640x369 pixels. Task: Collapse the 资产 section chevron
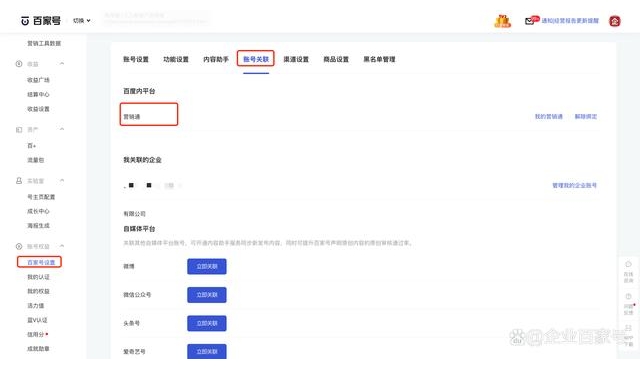point(62,129)
